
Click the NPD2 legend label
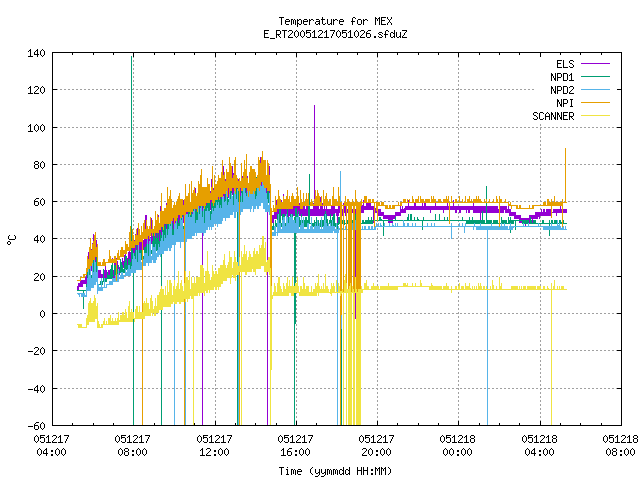point(562,90)
